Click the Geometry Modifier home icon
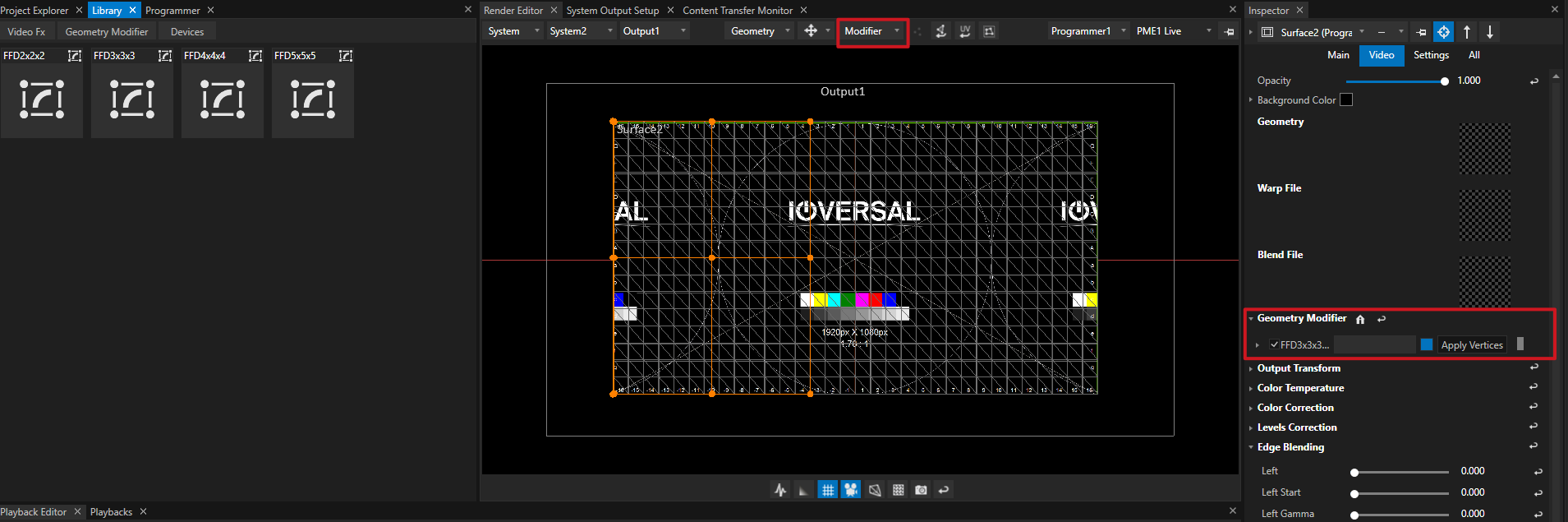1568x522 pixels. tap(1360, 319)
